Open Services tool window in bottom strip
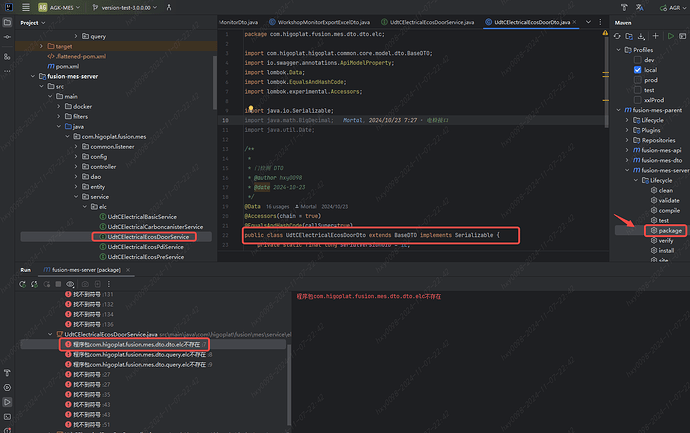Viewport: 690px width, 433px height. click(7, 388)
